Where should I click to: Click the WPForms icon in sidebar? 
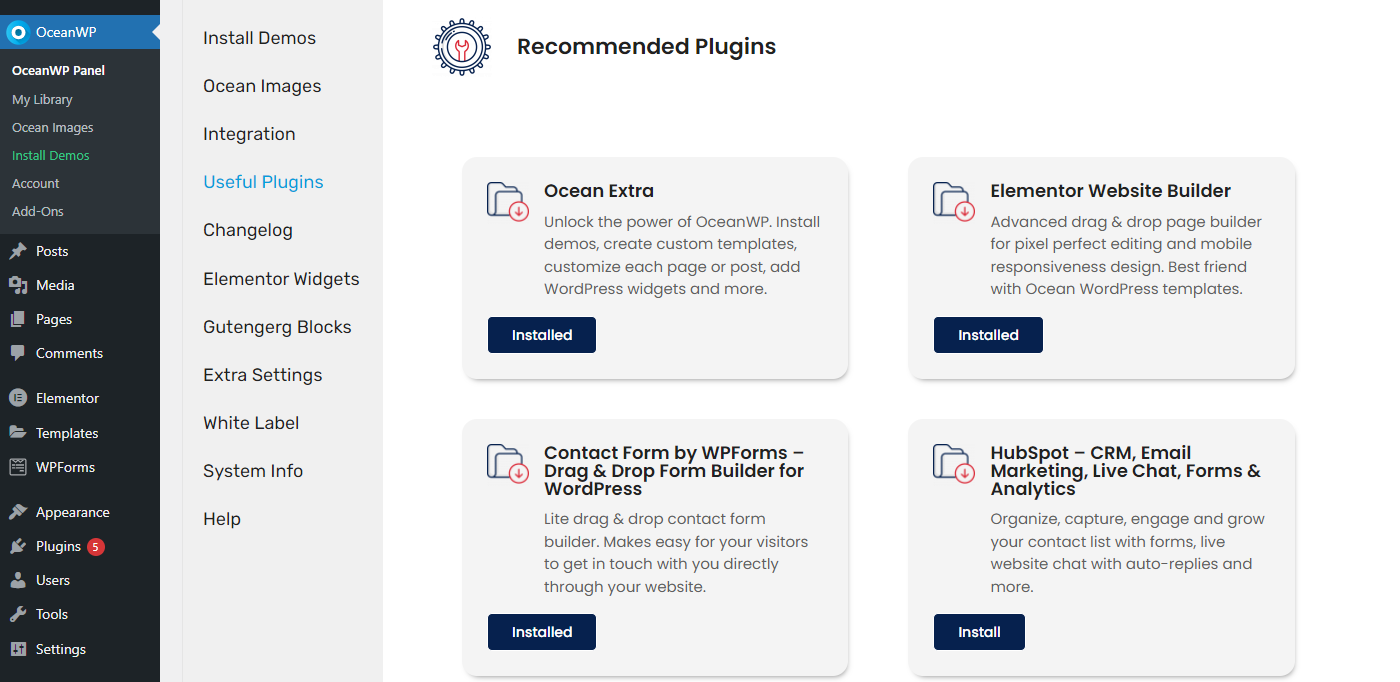click(18, 467)
